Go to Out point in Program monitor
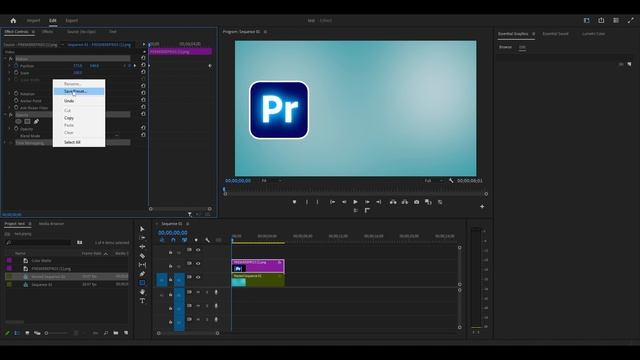Screen dimensions: 640x360 (x=378, y=202)
